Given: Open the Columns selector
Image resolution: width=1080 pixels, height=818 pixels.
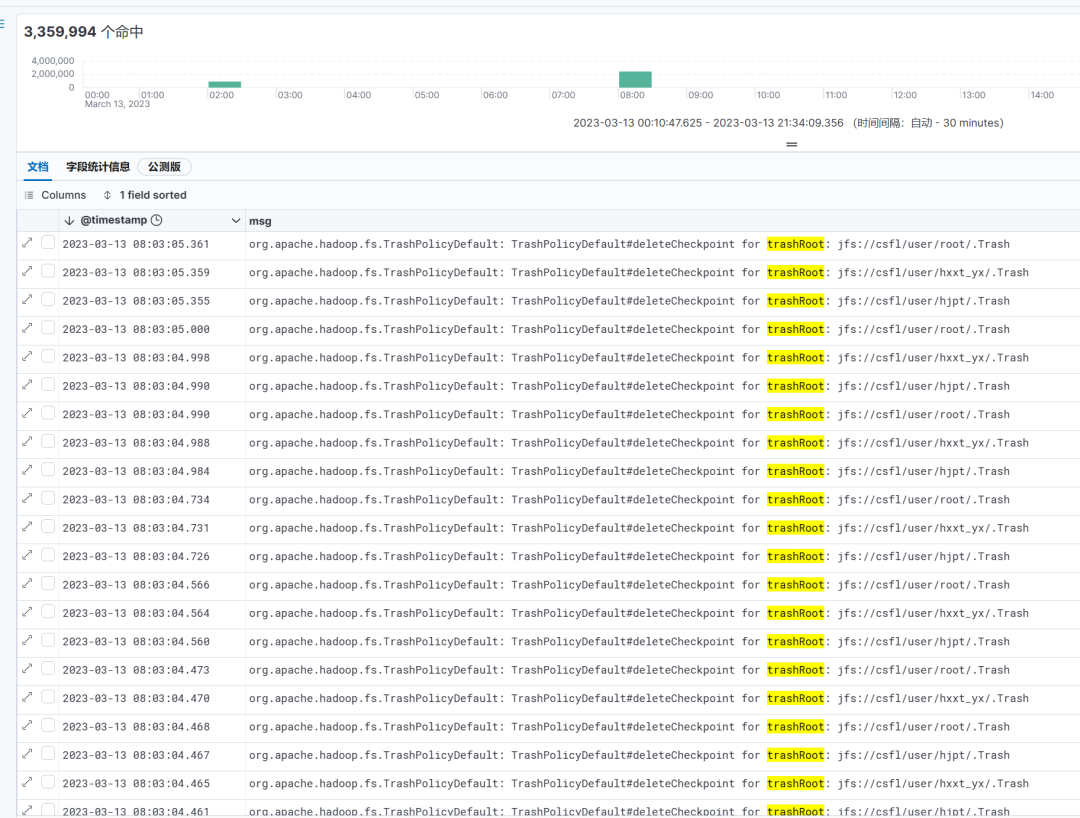Looking at the screenshot, I should (56, 195).
